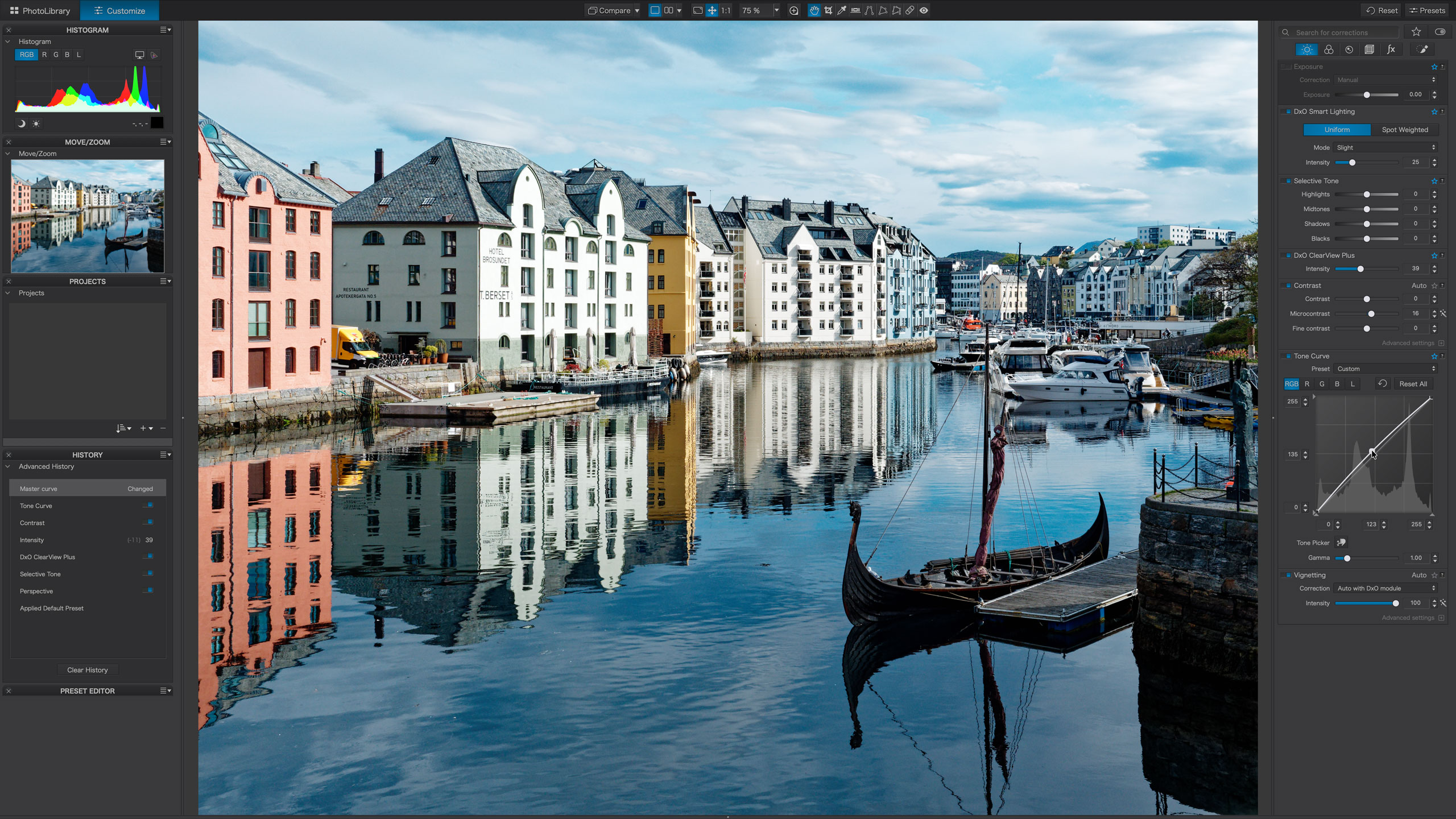Open the Presets button
The image size is (1456, 819).
(x=1427, y=10)
